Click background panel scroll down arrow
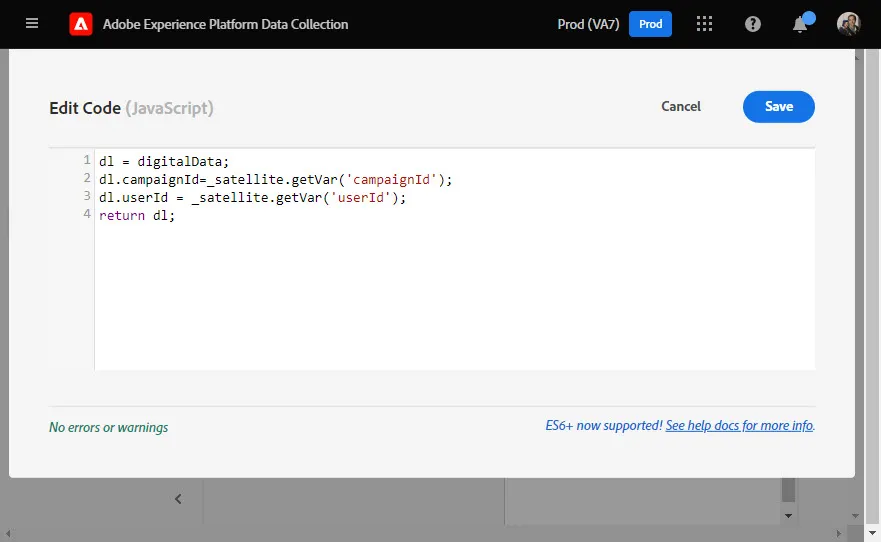 (x=788, y=516)
